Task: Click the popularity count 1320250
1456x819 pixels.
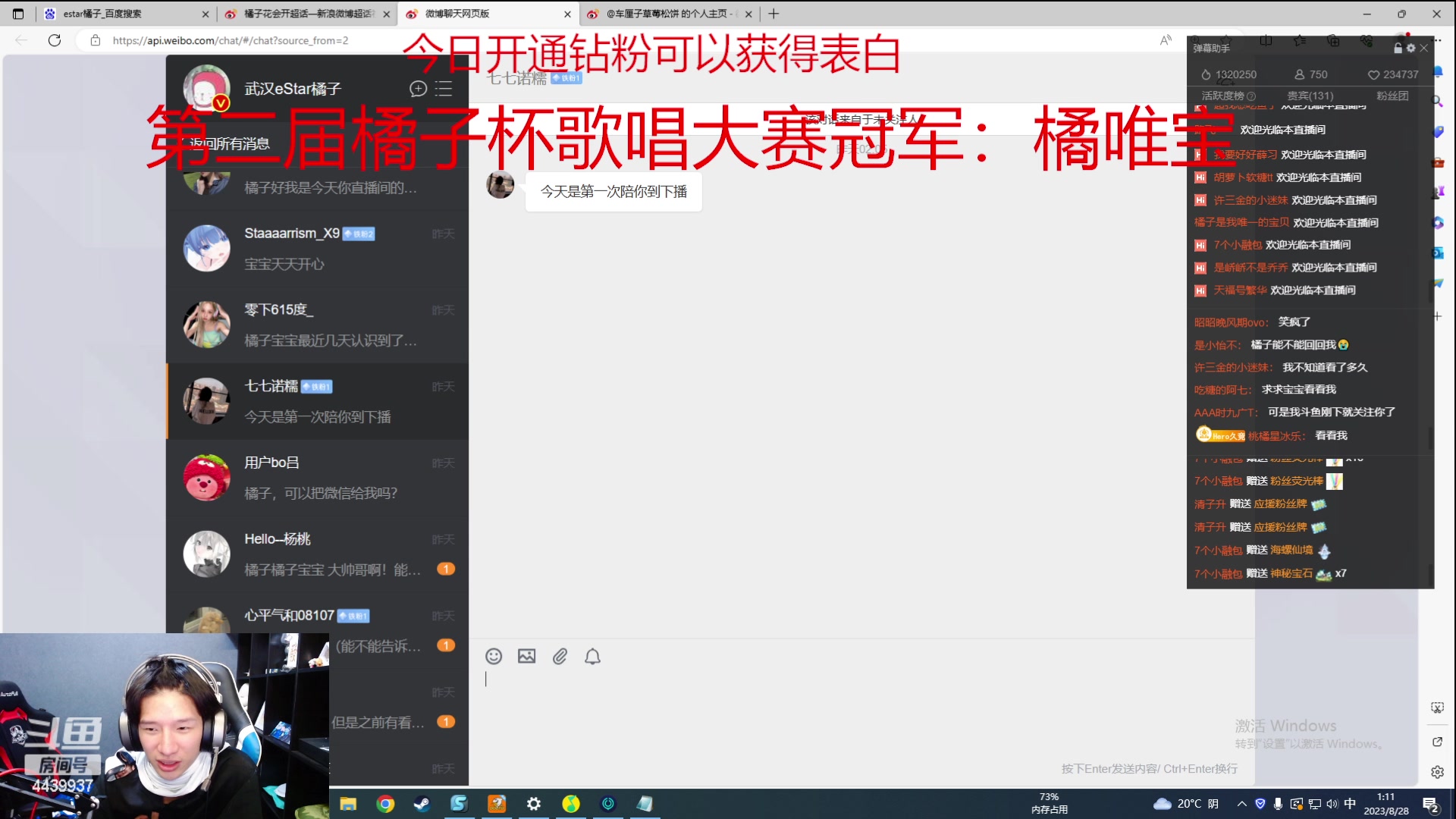Action: pyautogui.click(x=1235, y=74)
